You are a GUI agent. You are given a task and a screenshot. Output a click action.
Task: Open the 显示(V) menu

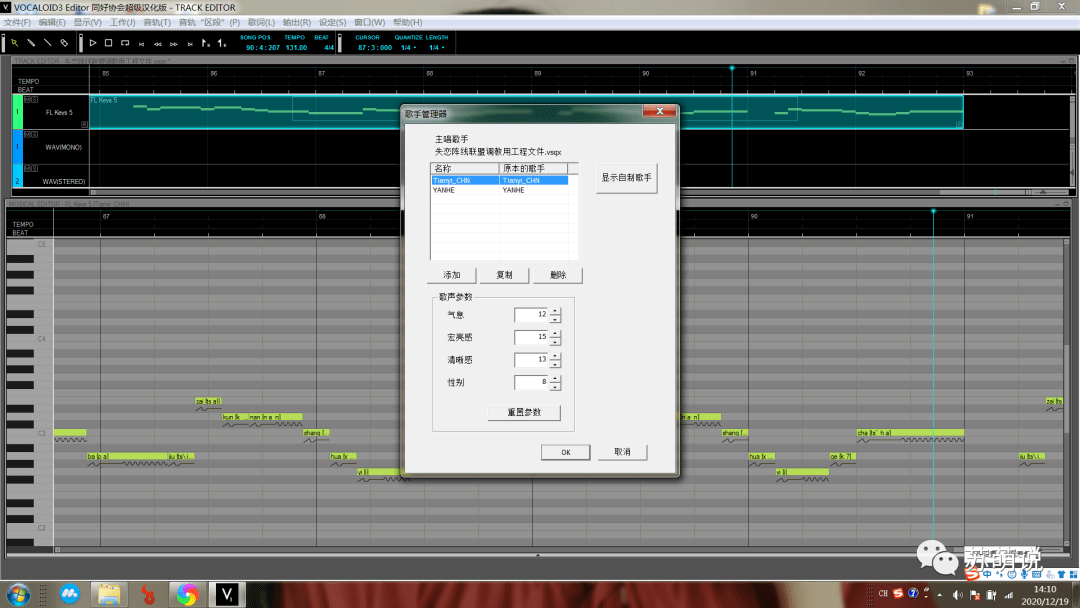point(87,23)
